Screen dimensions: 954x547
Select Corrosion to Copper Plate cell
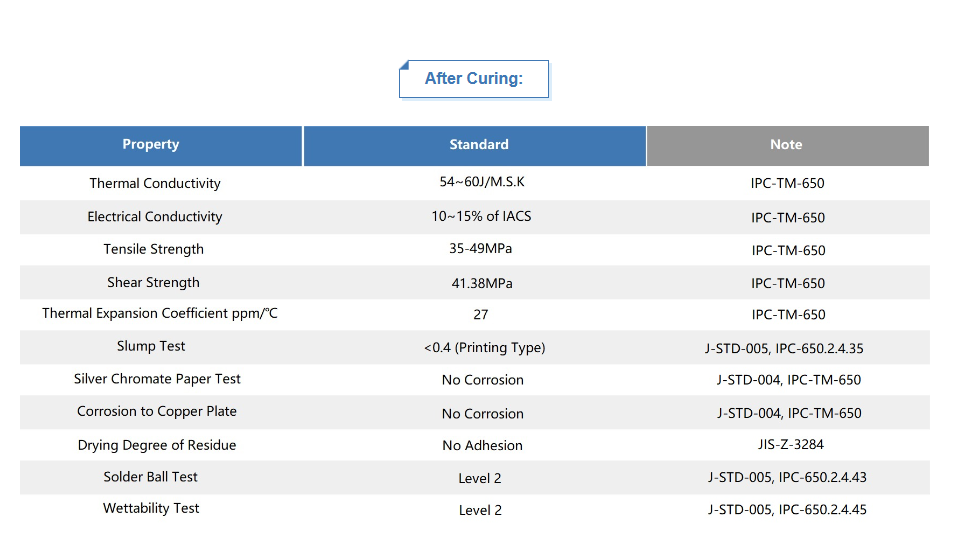point(157,412)
